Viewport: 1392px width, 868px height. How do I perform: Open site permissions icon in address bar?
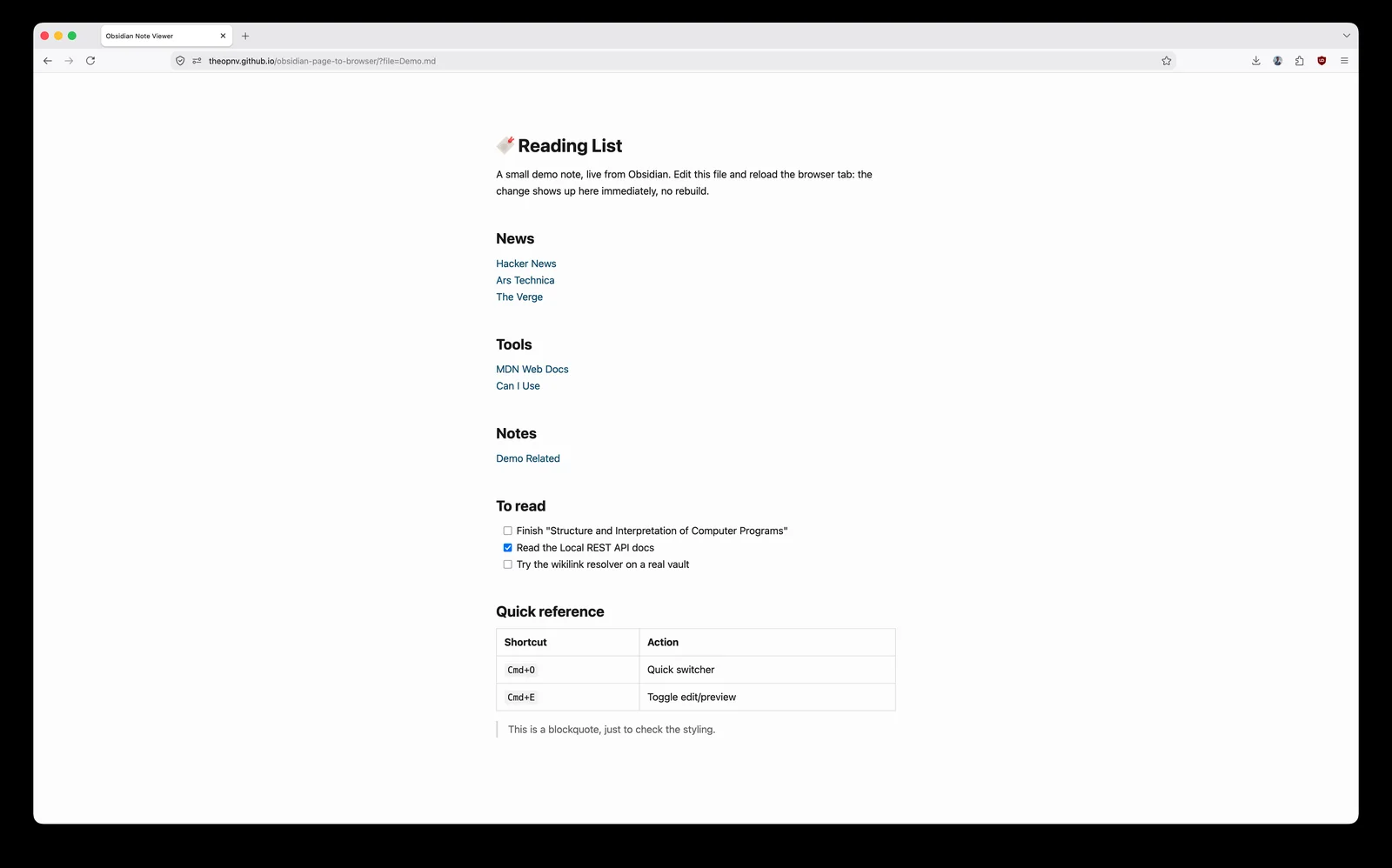pos(197,61)
